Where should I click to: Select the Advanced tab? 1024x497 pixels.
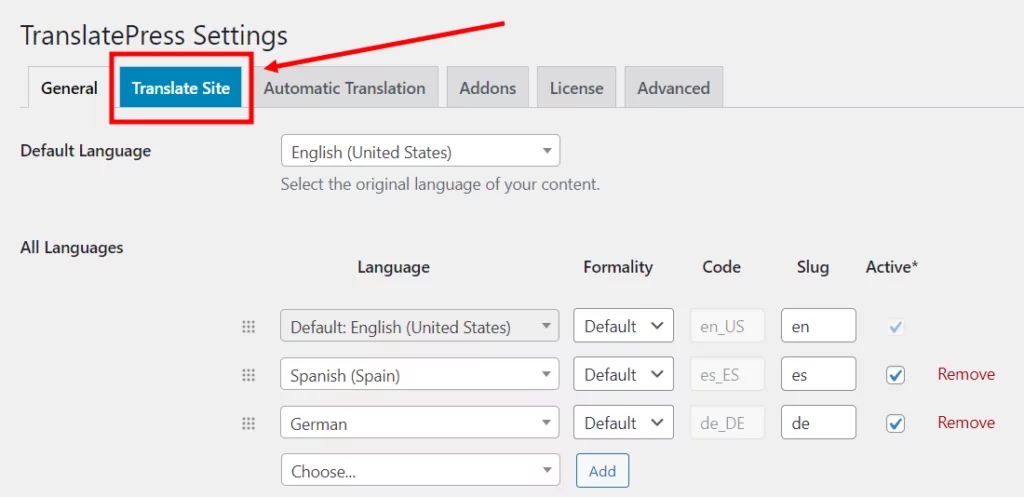point(673,88)
